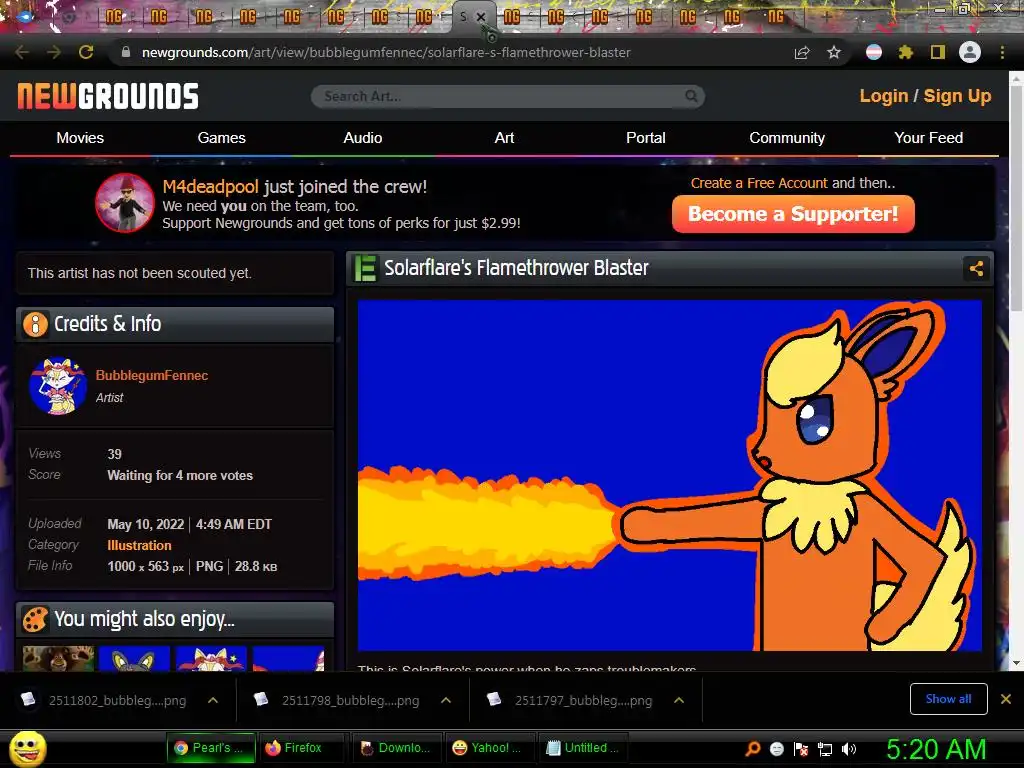Screen dimensions: 1024x768
Task: Expand options for 2511802_bubbleg download
Action: [x=213, y=700]
